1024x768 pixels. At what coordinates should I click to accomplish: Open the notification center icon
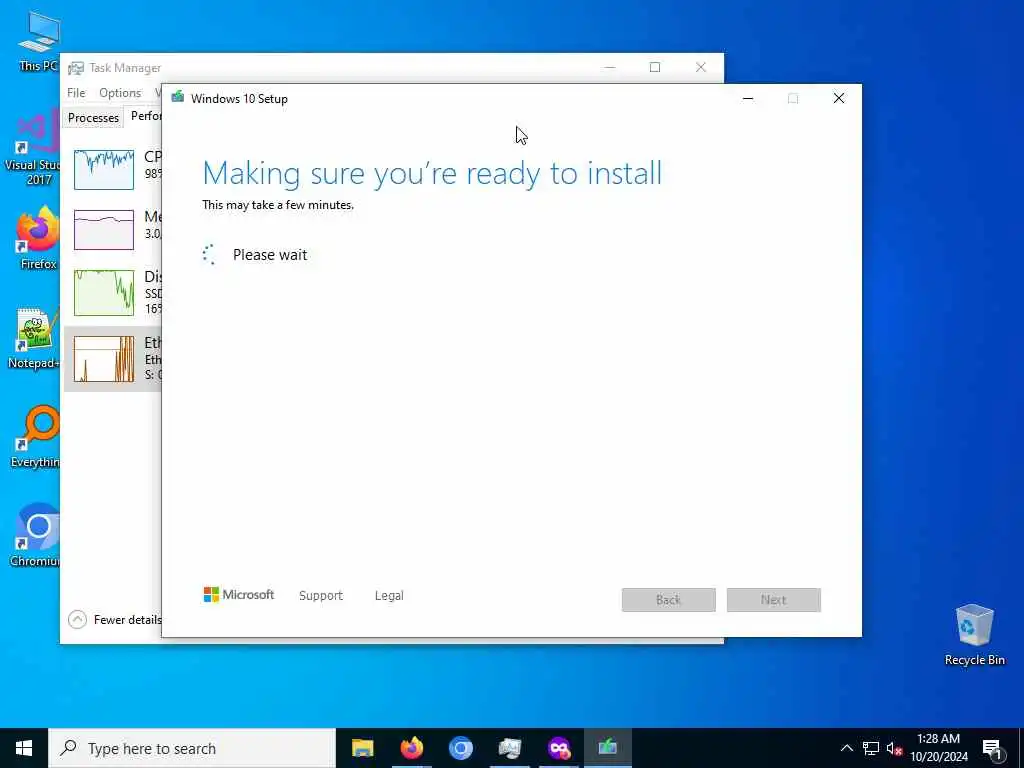click(x=992, y=749)
